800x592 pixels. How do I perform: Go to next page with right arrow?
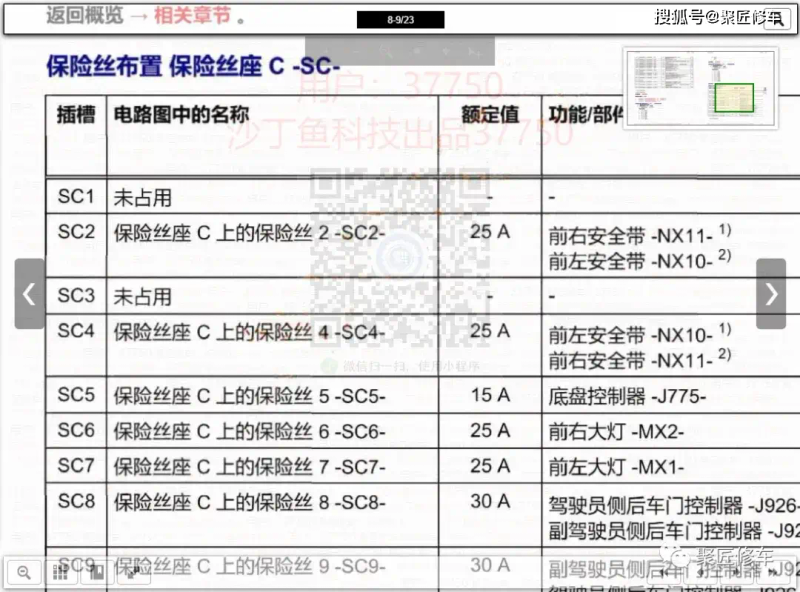click(771, 294)
